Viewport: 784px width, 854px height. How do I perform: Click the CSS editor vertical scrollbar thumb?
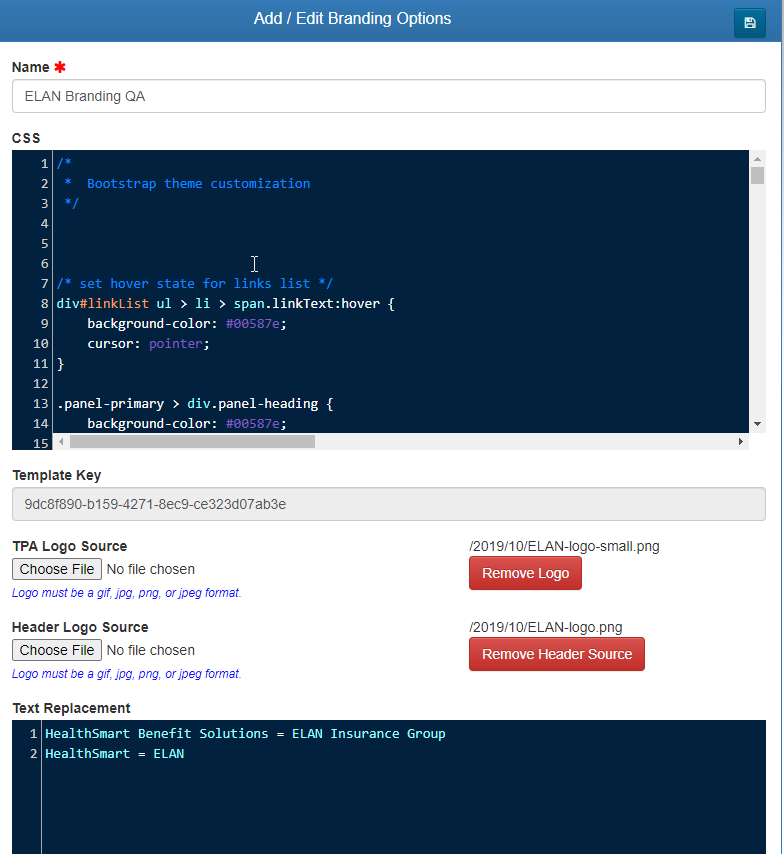point(757,176)
